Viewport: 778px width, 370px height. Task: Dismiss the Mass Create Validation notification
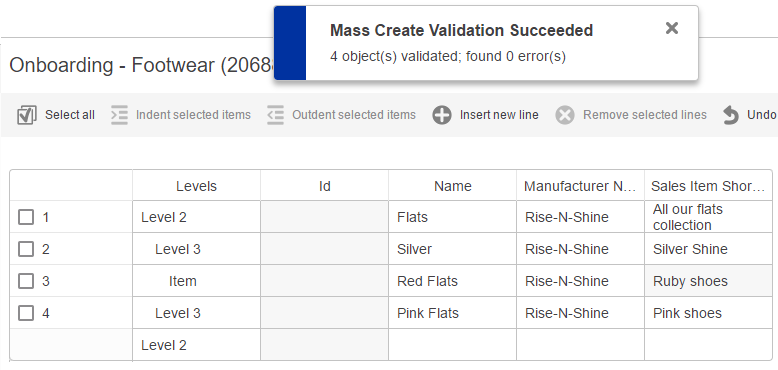(x=672, y=28)
